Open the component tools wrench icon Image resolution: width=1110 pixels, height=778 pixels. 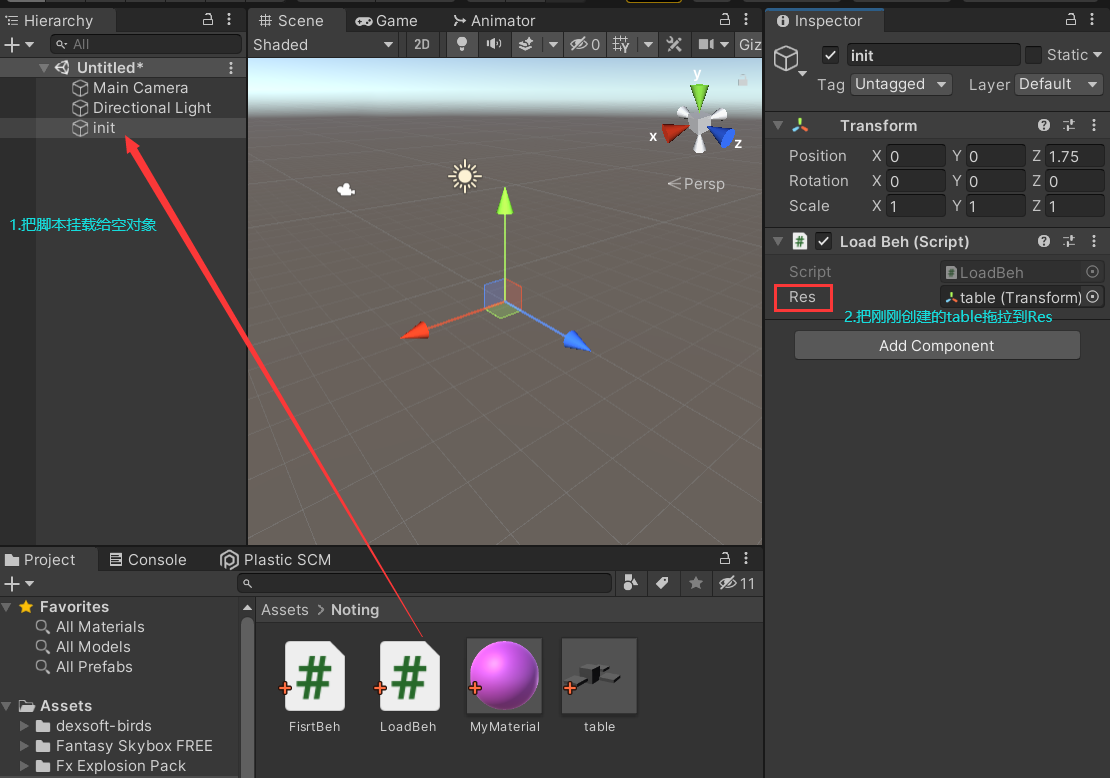pos(674,45)
